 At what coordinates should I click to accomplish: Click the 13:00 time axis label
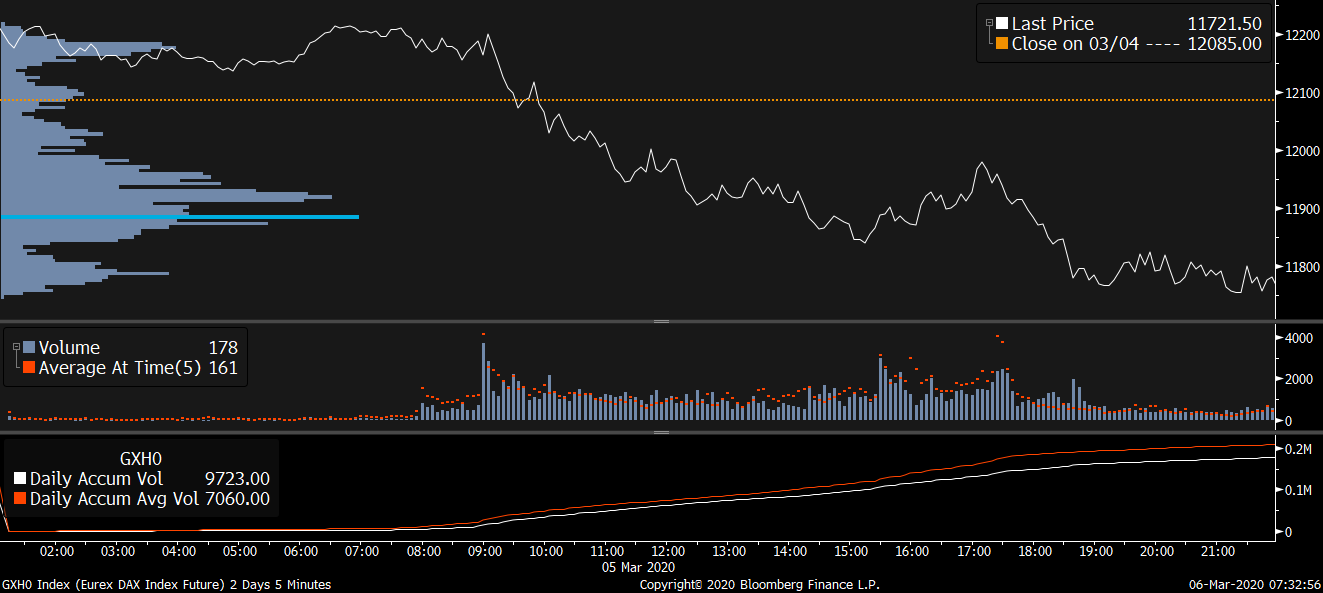729,551
